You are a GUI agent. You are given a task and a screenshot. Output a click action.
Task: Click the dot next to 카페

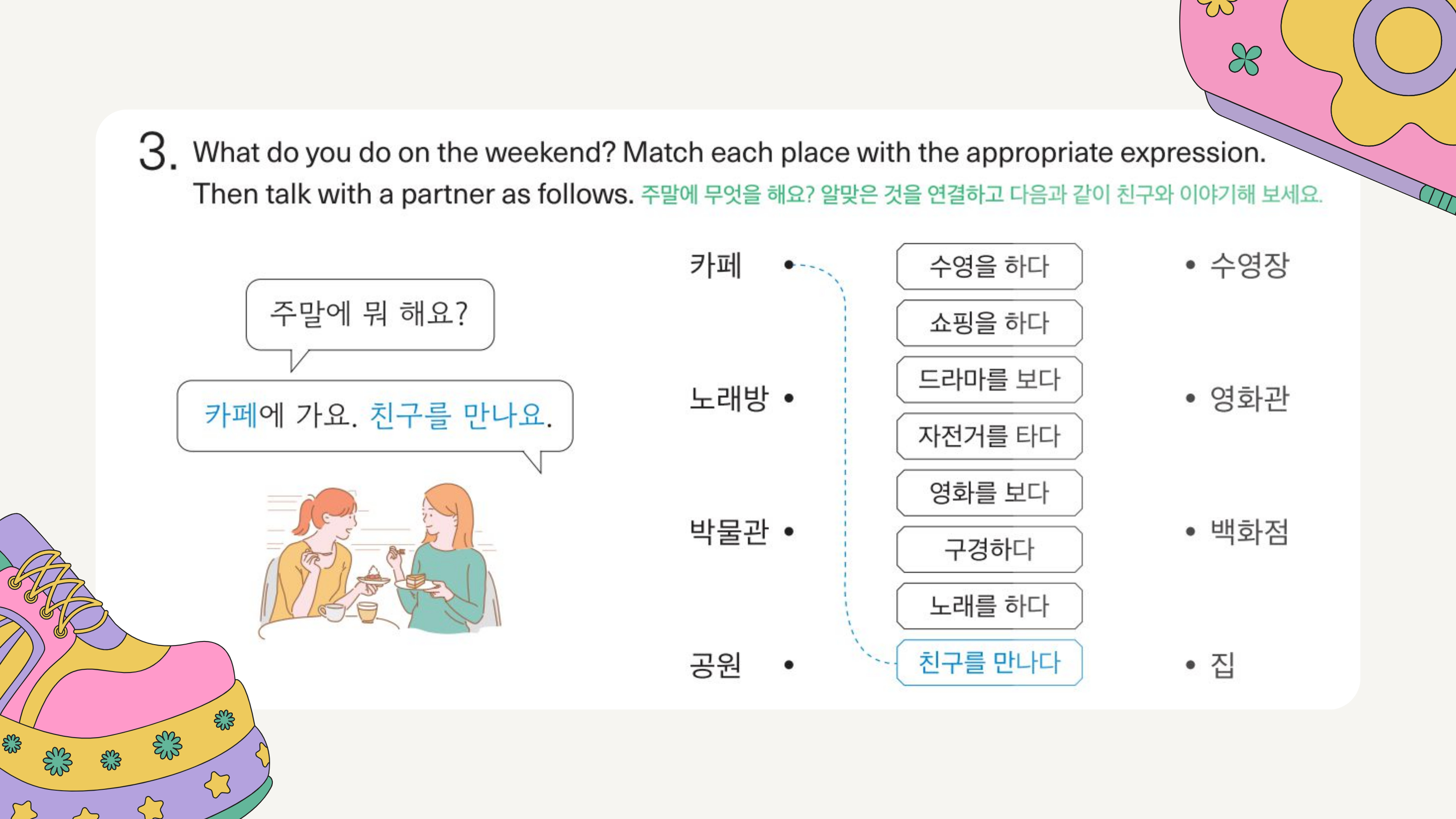pyautogui.click(x=789, y=264)
